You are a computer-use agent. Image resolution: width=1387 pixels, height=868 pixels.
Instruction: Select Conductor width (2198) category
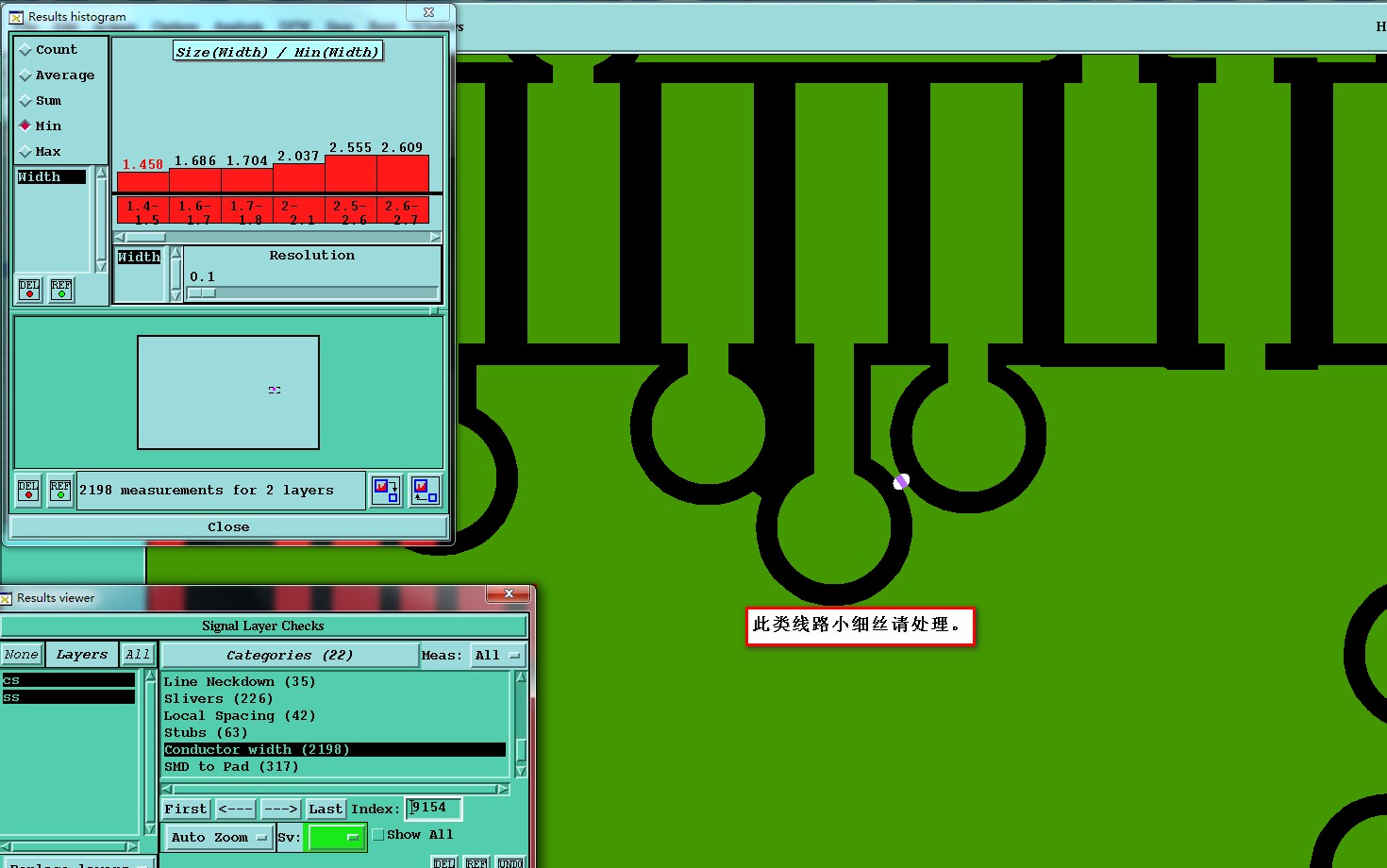coord(335,749)
